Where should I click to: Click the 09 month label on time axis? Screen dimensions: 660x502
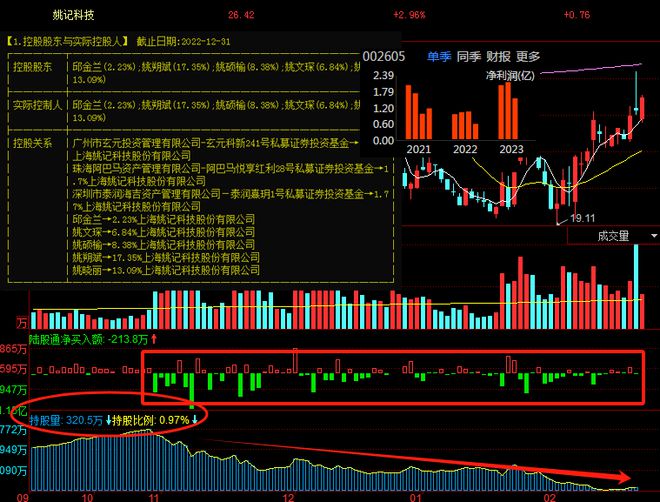coord(23,497)
